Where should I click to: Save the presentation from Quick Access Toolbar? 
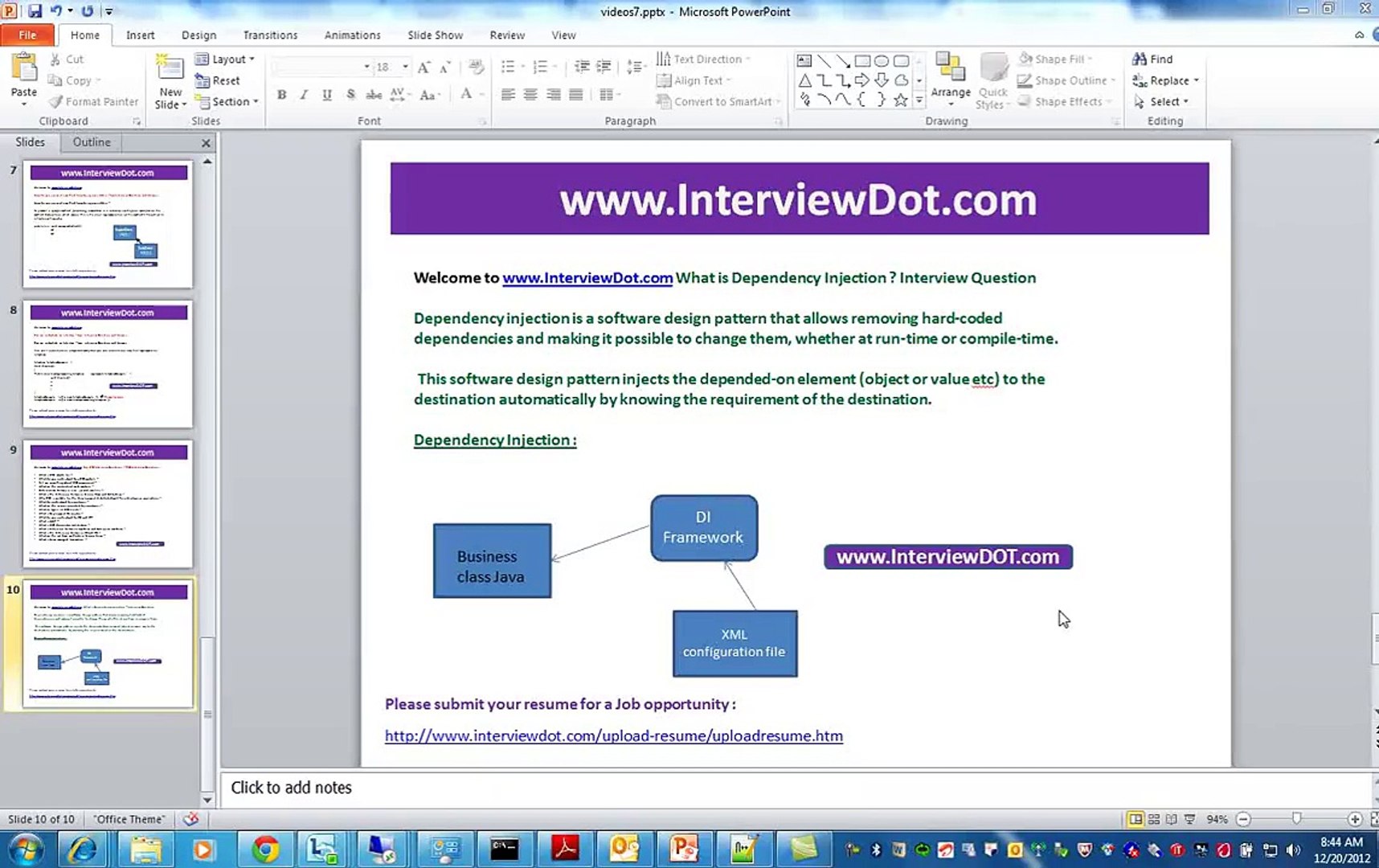(35, 11)
